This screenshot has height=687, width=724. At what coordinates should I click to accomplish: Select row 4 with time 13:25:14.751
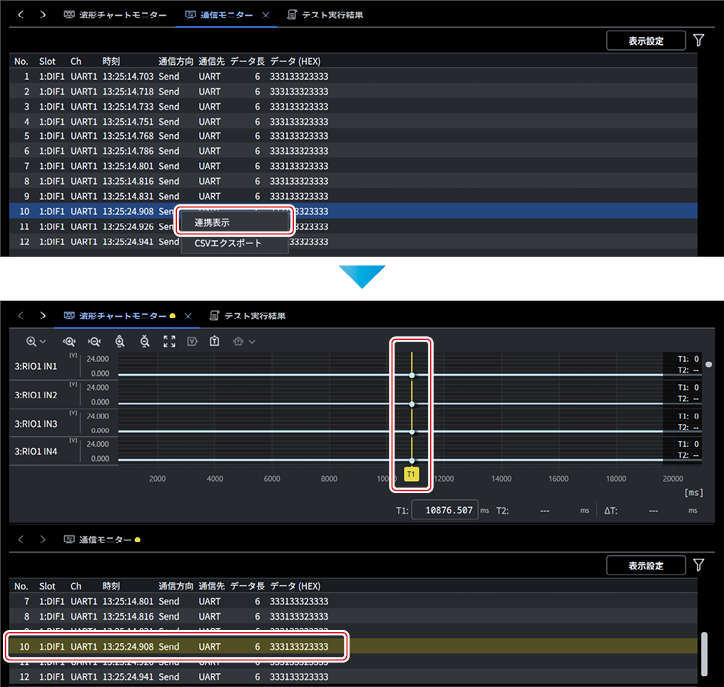click(353, 122)
